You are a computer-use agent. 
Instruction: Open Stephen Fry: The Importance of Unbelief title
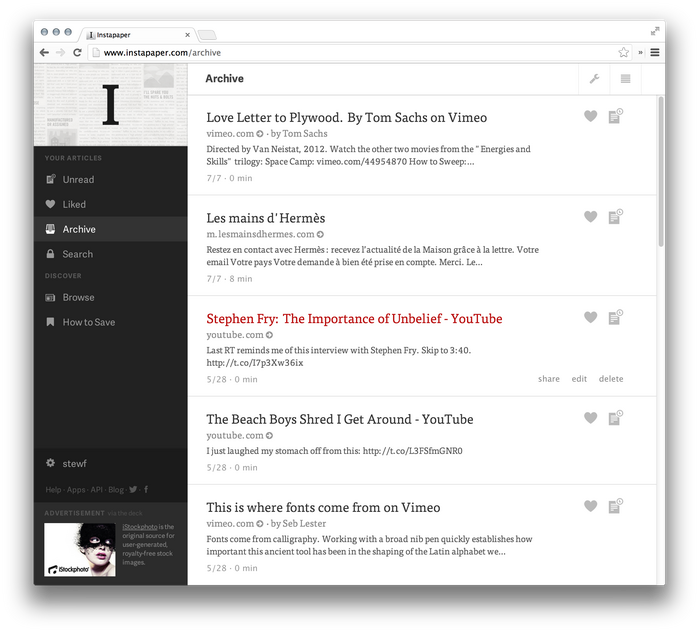point(354,319)
